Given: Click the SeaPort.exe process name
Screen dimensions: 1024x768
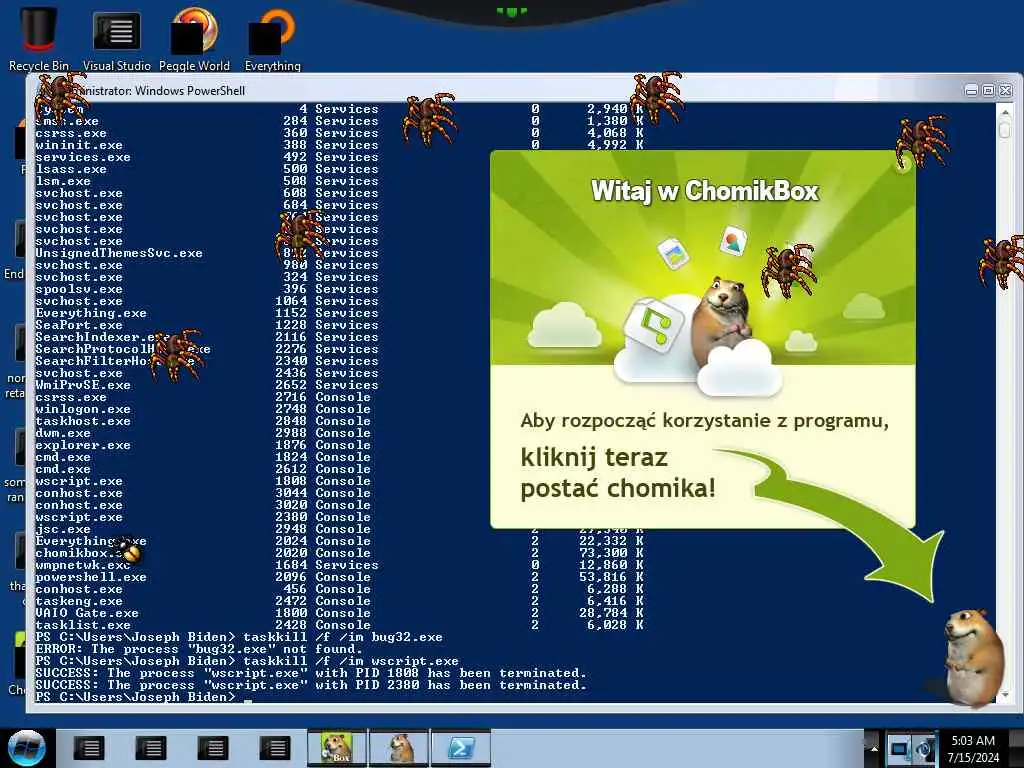Looking at the screenshot, I should click(79, 325).
